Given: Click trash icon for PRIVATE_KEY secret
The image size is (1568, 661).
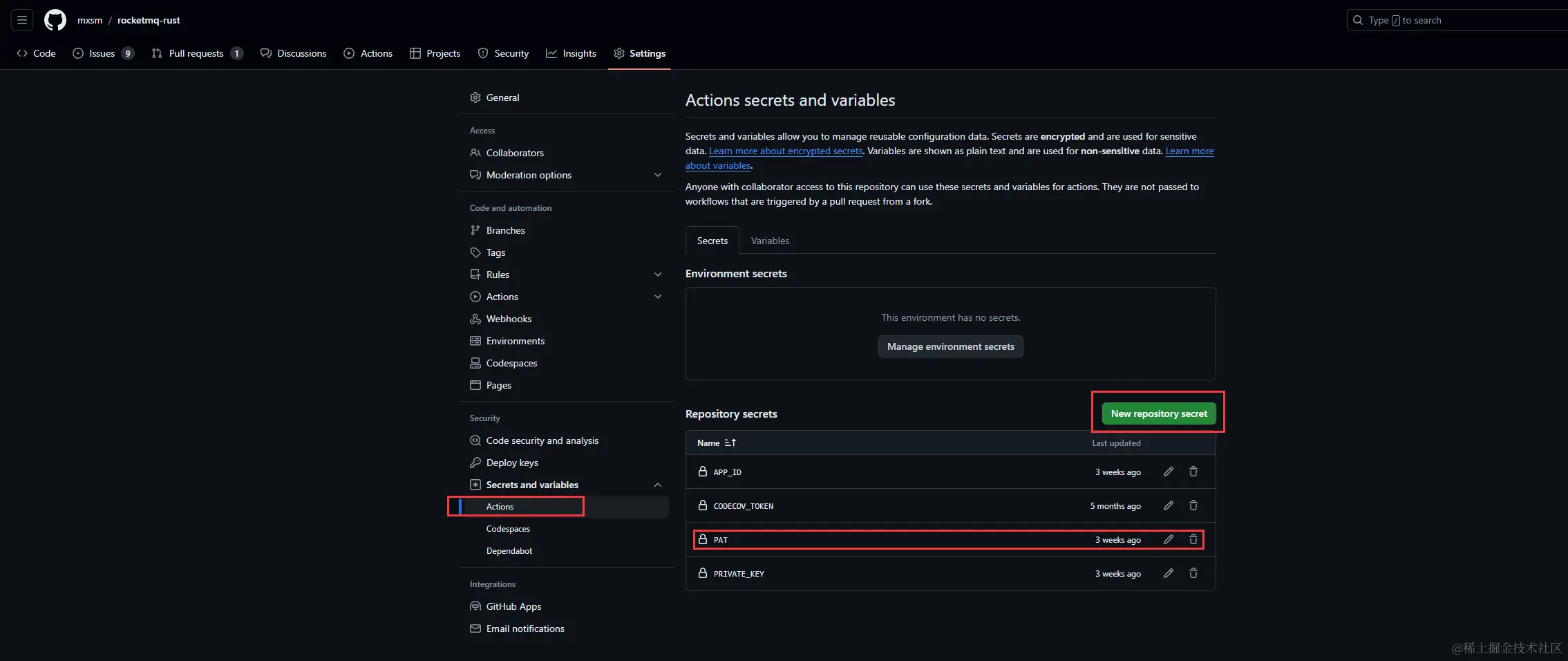Looking at the screenshot, I should click(1193, 573).
